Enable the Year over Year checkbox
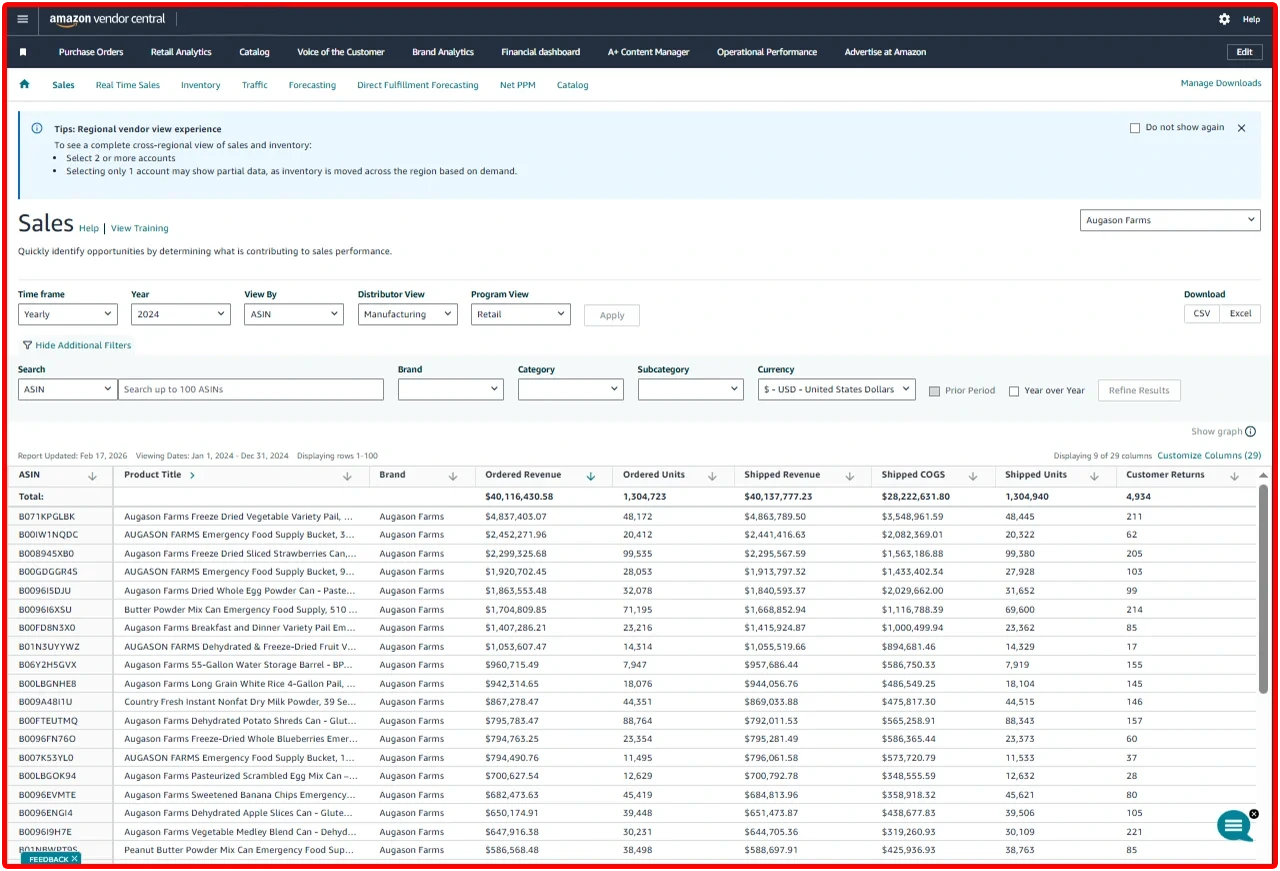The height and width of the screenshot is (871, 1280). pyautogui.click(x=1014, y=391)
